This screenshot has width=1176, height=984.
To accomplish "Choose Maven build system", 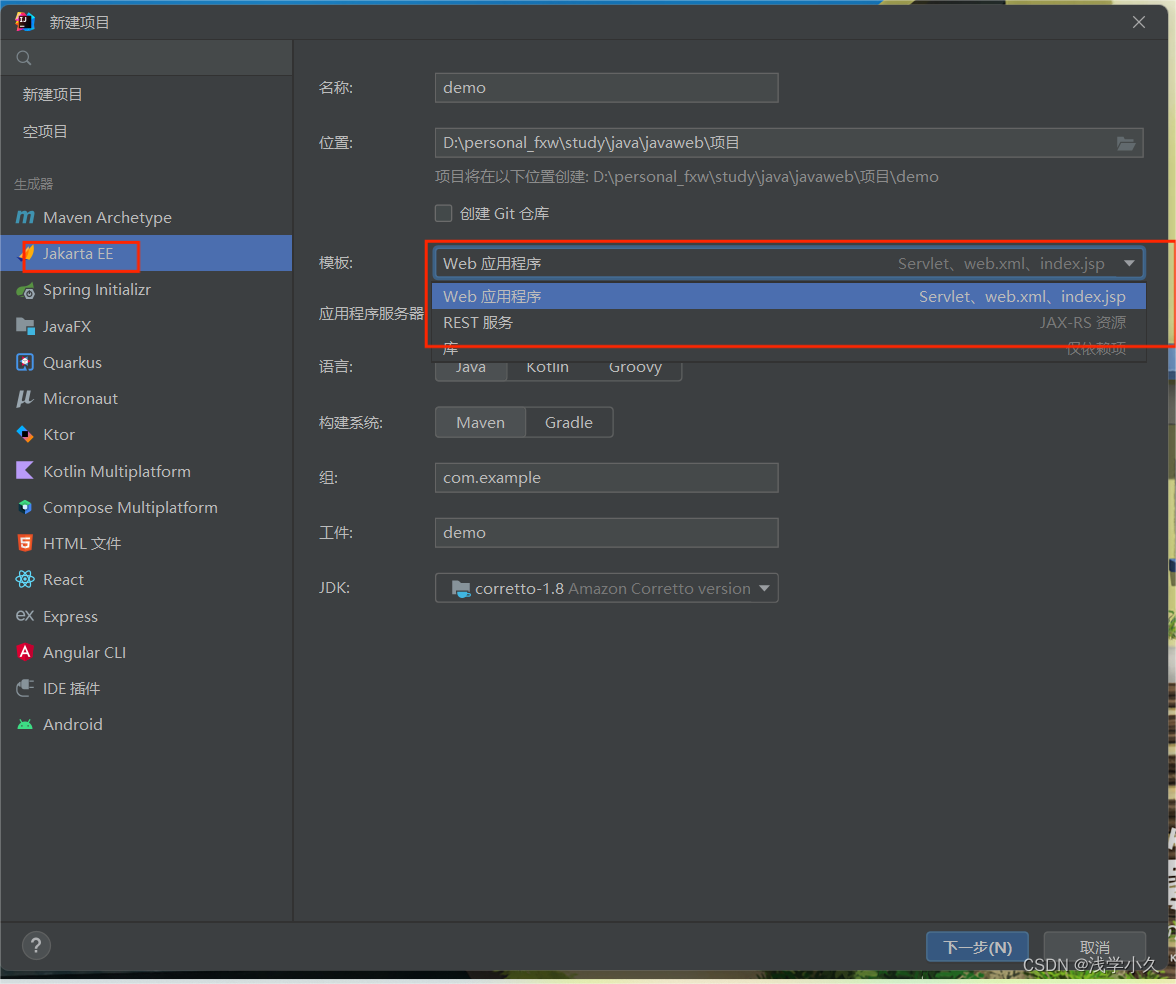I will (481, 422).
